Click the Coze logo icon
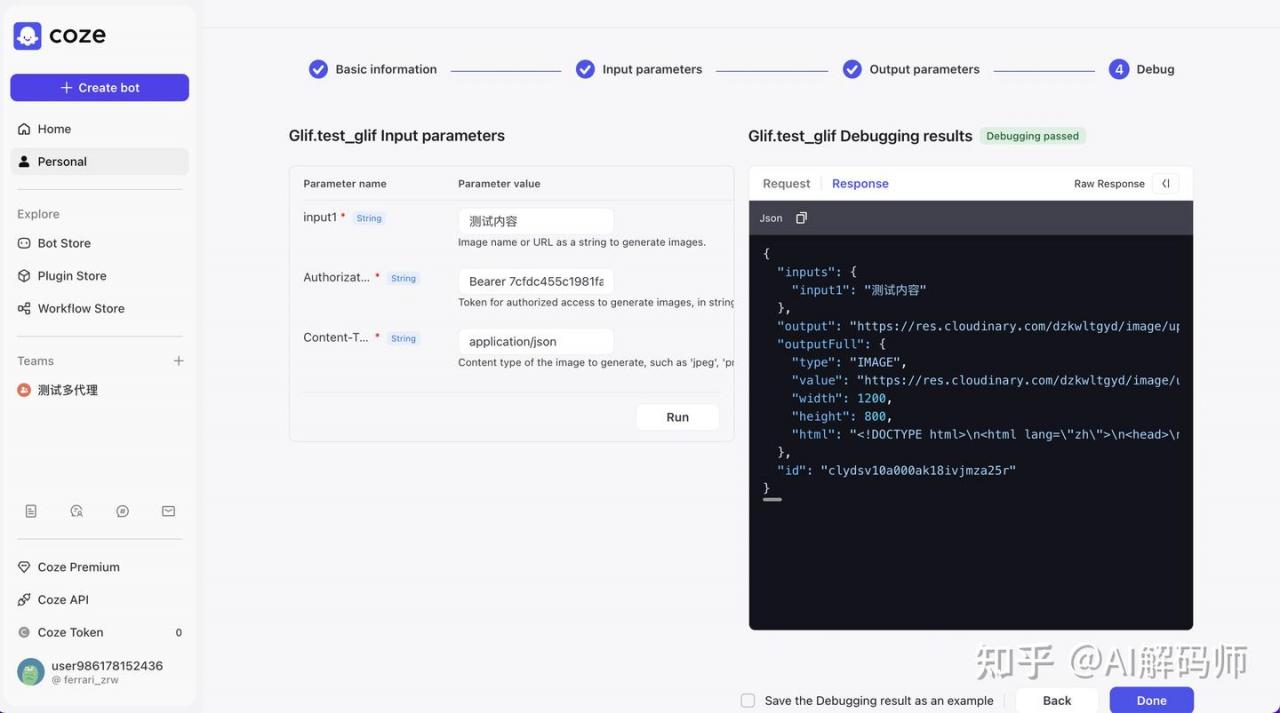Screen dimensions: 1280x713 coord(27,36)
